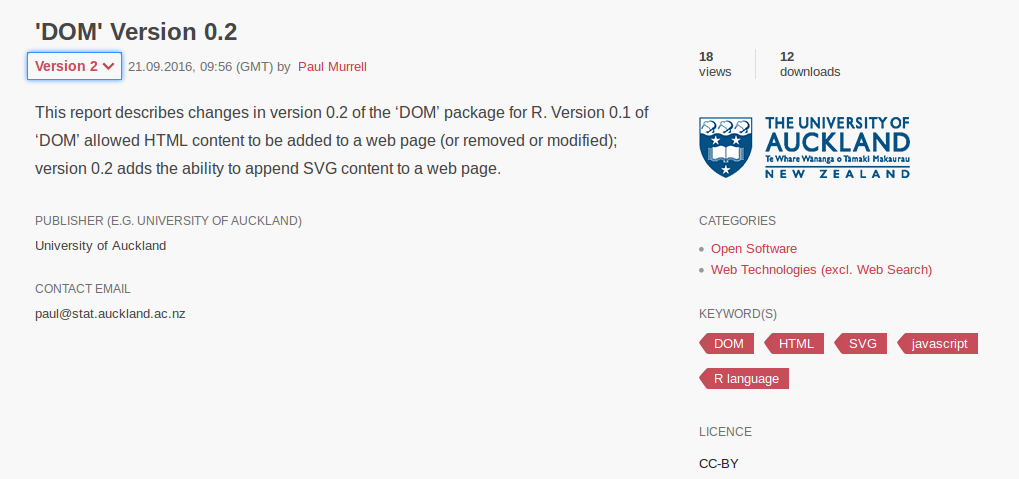The width and height of the screenshot is (1019, 479).
Task: Click the CC-BY licence text
Action: [719, 463]
